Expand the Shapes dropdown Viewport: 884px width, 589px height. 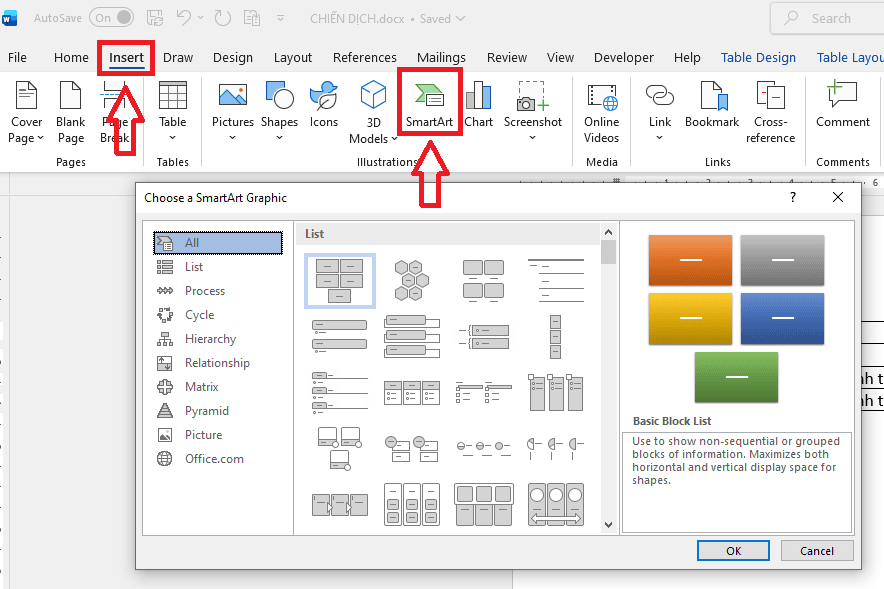tap(279, 112)
